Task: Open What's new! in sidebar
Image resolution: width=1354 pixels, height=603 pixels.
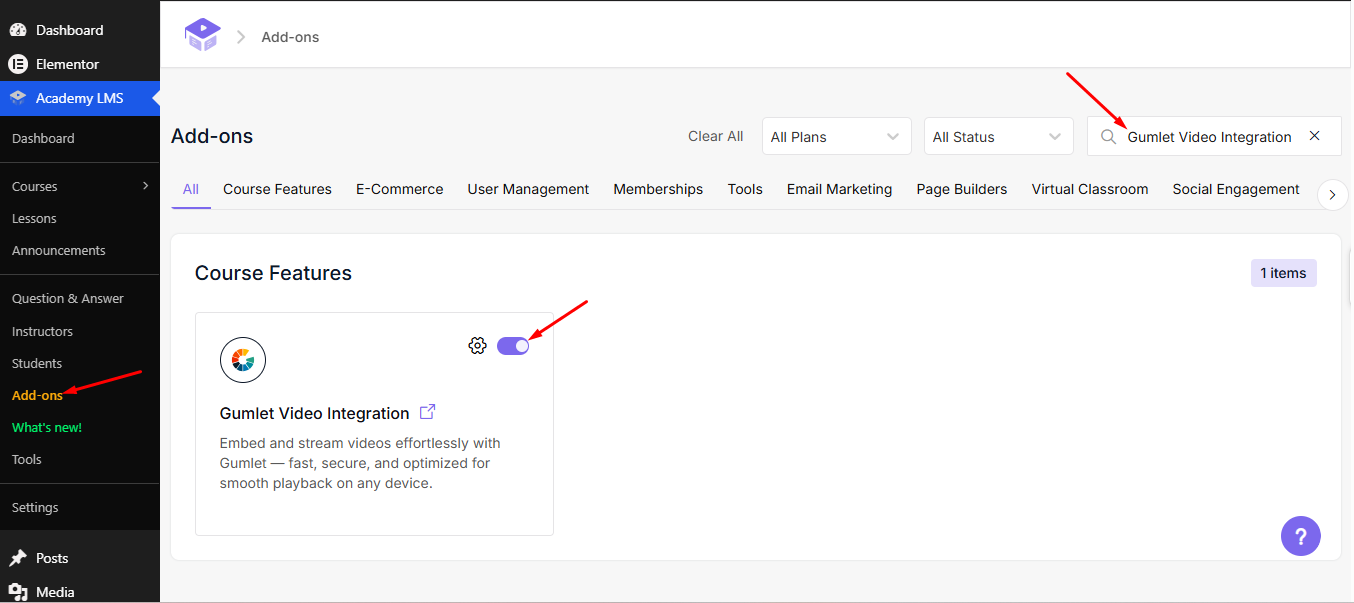Action: [47, 427]
